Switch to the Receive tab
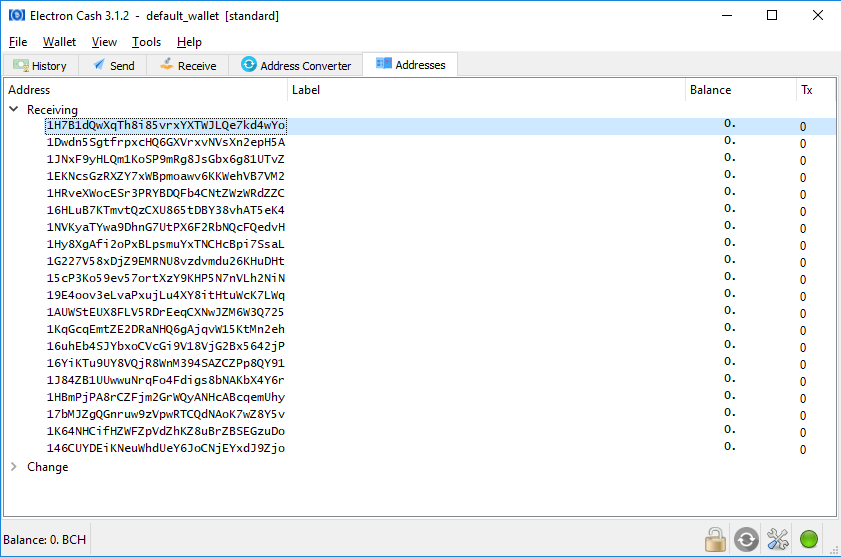 [x=188, y=65]
